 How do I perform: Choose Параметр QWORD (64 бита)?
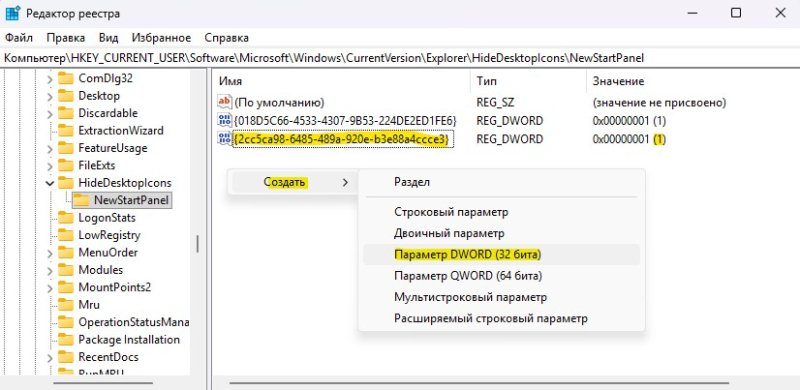501,276
